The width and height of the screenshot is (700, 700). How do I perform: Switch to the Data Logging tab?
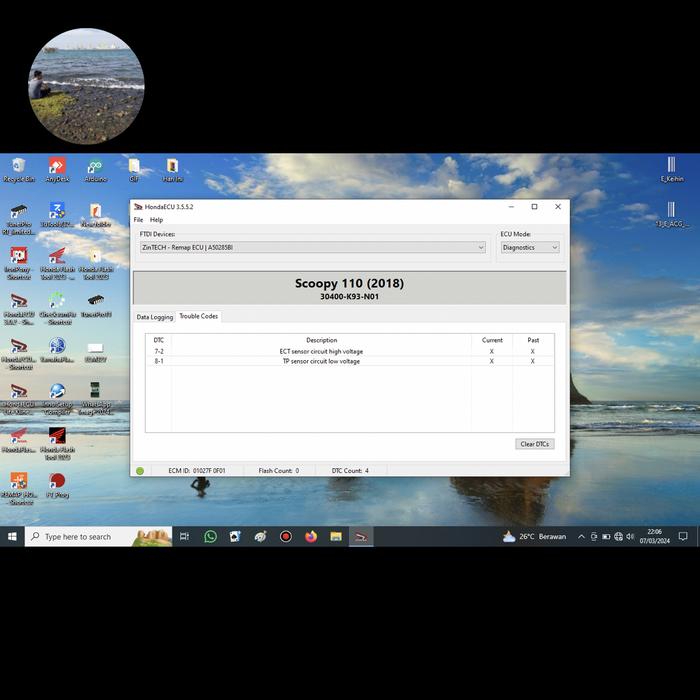tap(155, 317)
